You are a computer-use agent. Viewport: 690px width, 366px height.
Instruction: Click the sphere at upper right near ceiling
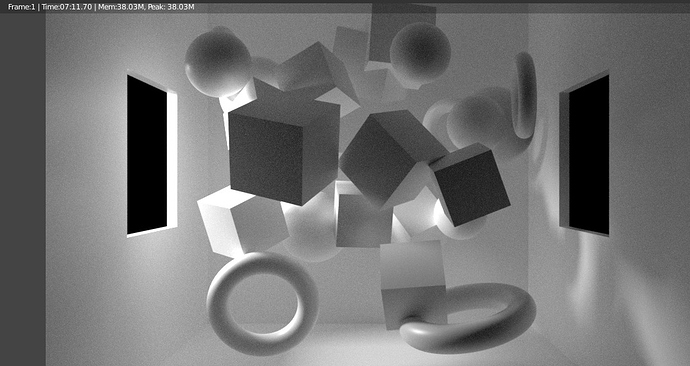(420, 53)
